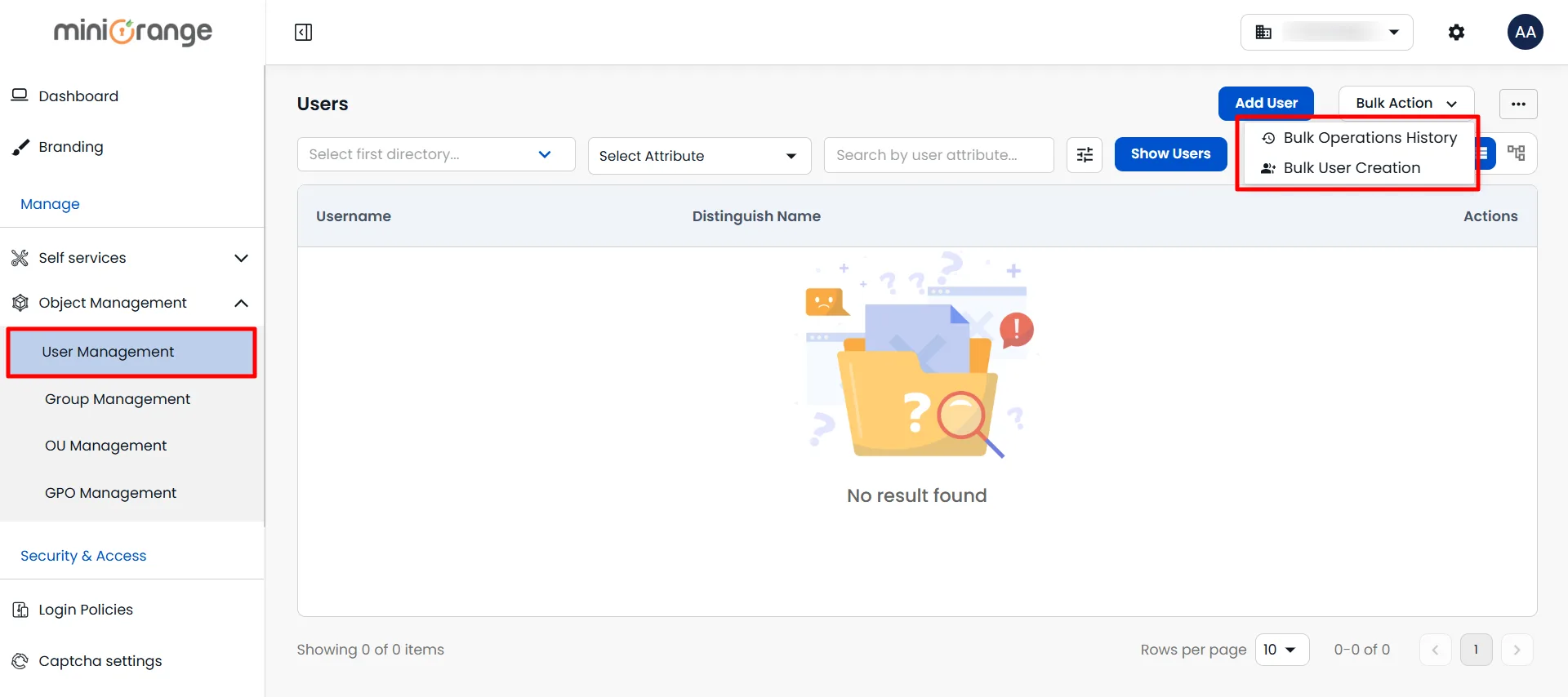Collapse the Object Management section
Screen dimensions: 1568x697
click(x=131, y=303)
